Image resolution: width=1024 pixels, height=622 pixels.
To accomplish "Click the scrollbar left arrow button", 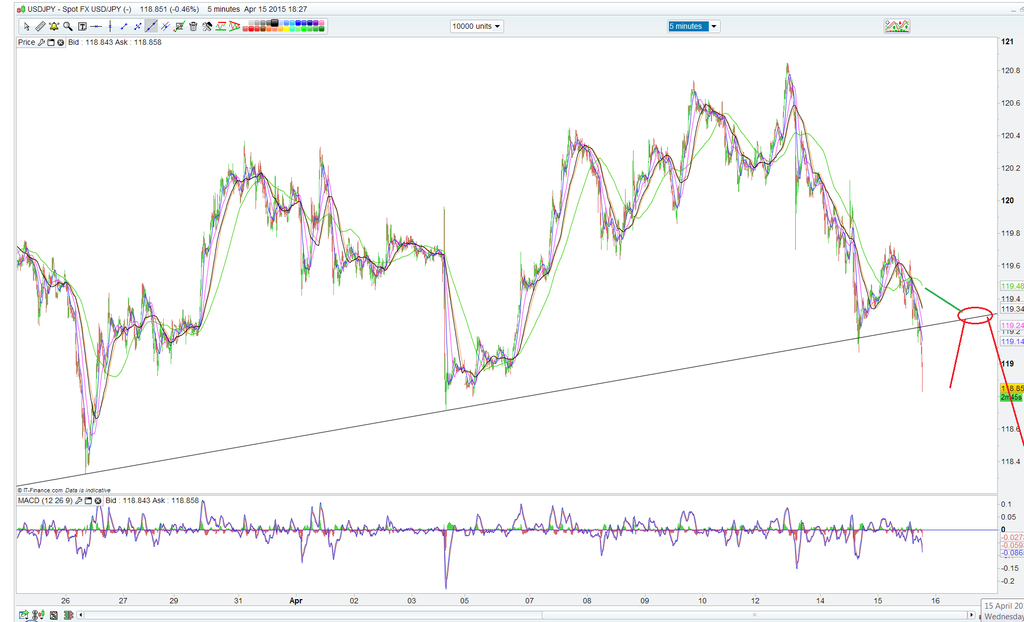I will pyautogui.click(x=80, y=615).
